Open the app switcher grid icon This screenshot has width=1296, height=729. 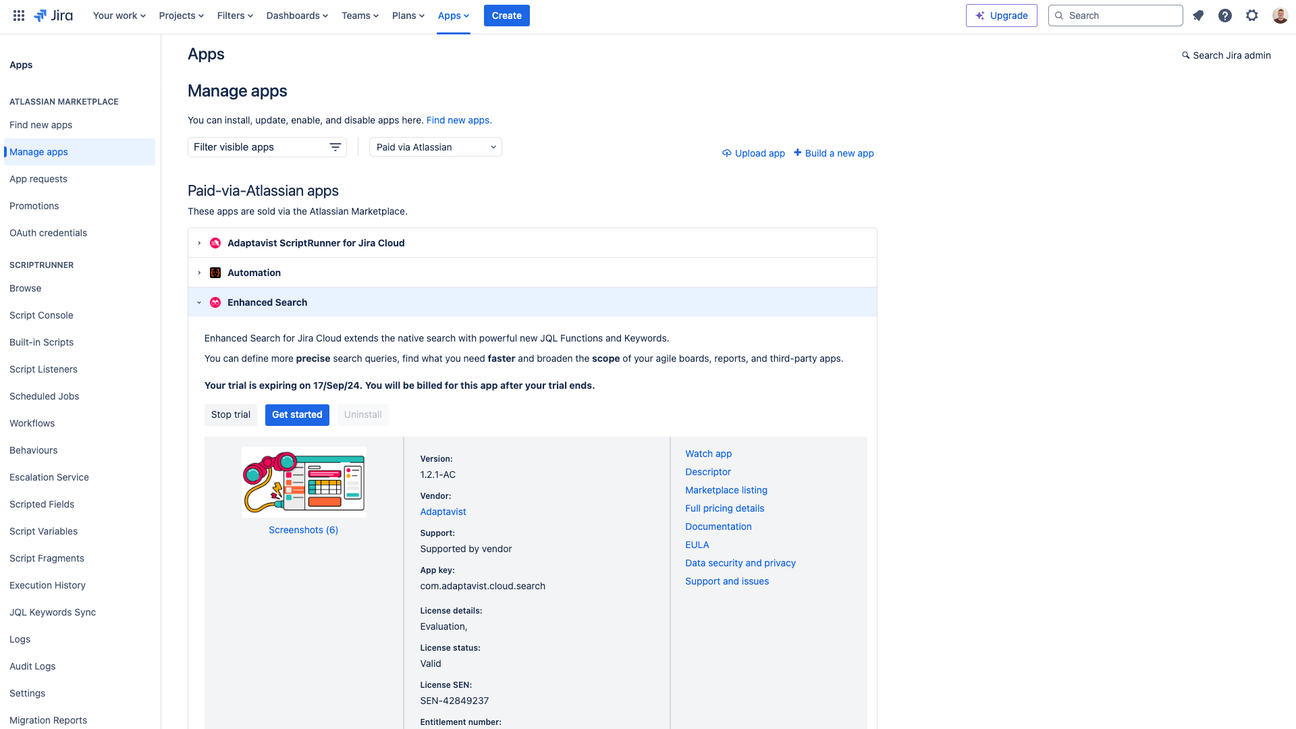click(x=18, y=15)
